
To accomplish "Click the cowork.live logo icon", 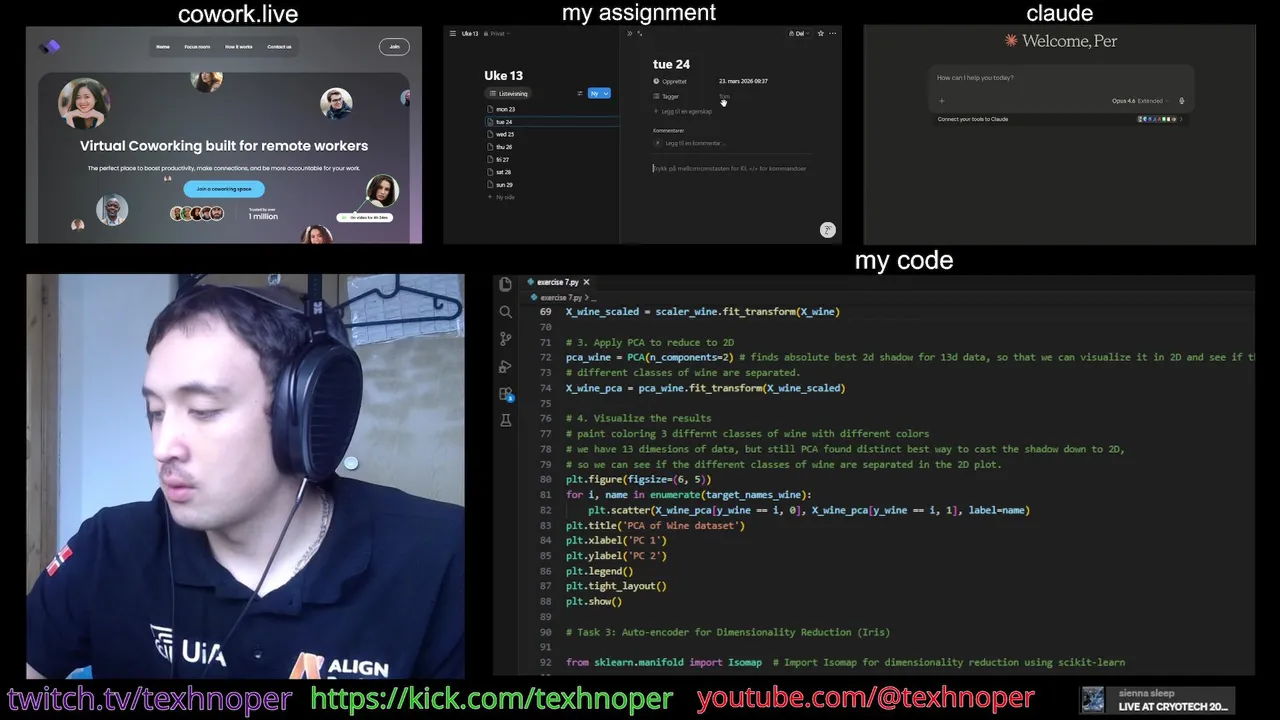I will 50,46.
